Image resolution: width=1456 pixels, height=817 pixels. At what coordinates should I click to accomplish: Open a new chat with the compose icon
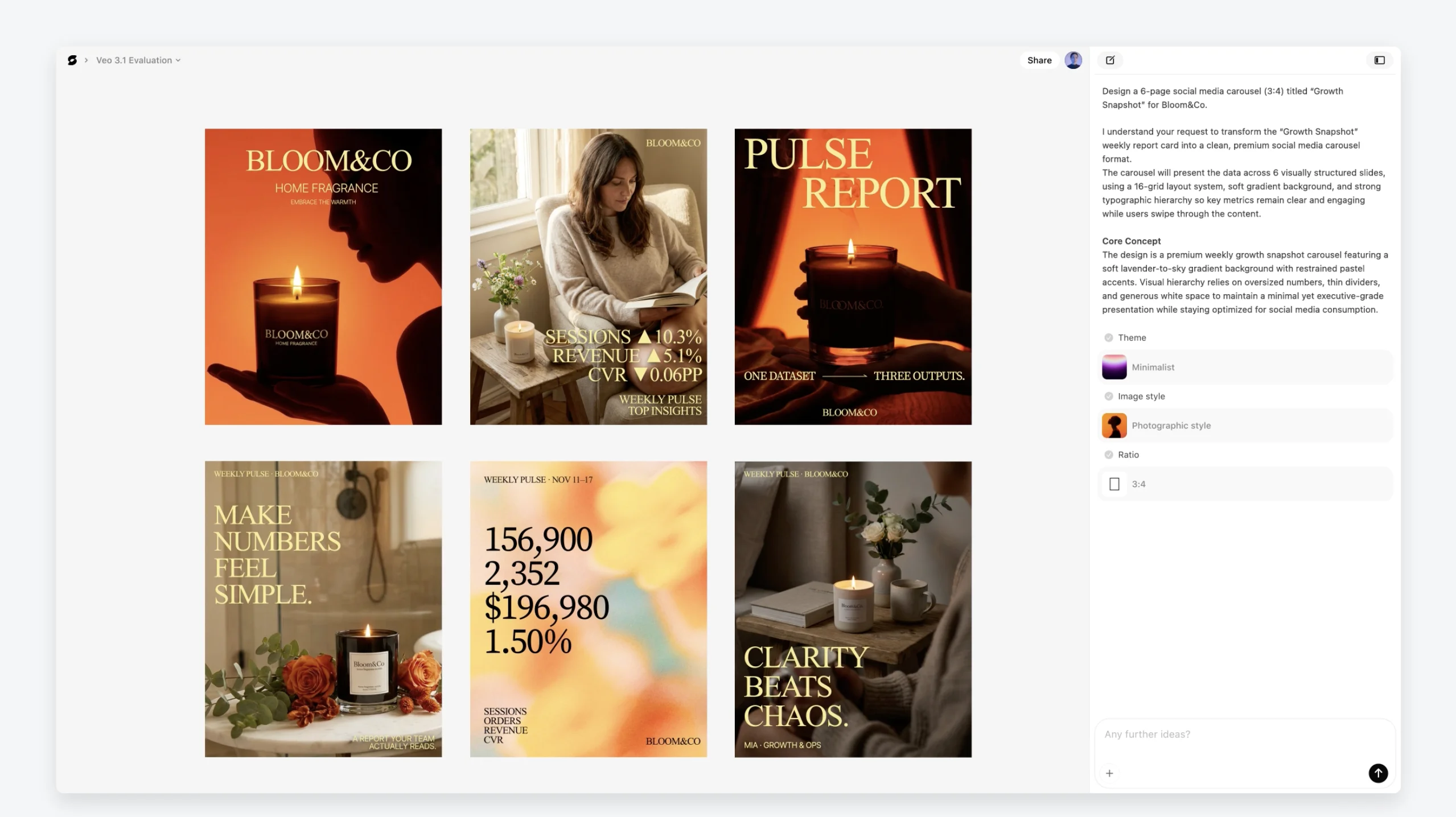tap(1110, 60)
